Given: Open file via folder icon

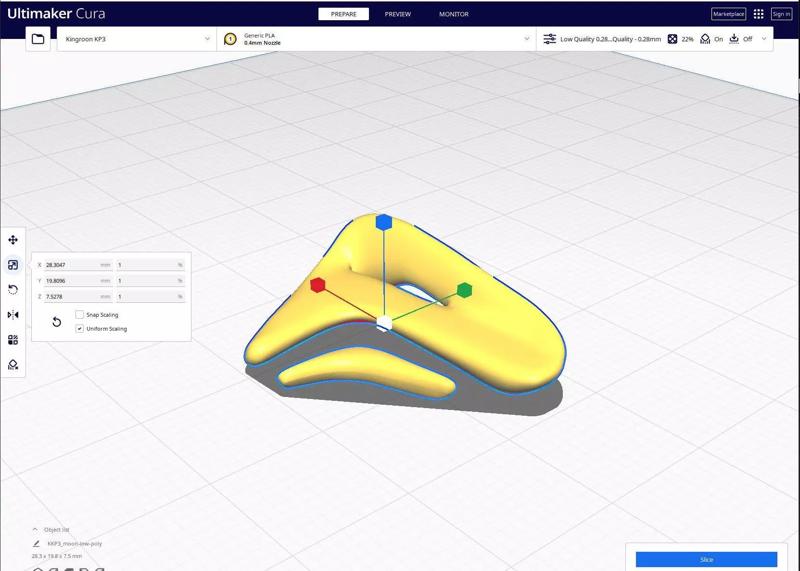Looking at the screenshot, I should click(38, 39).
